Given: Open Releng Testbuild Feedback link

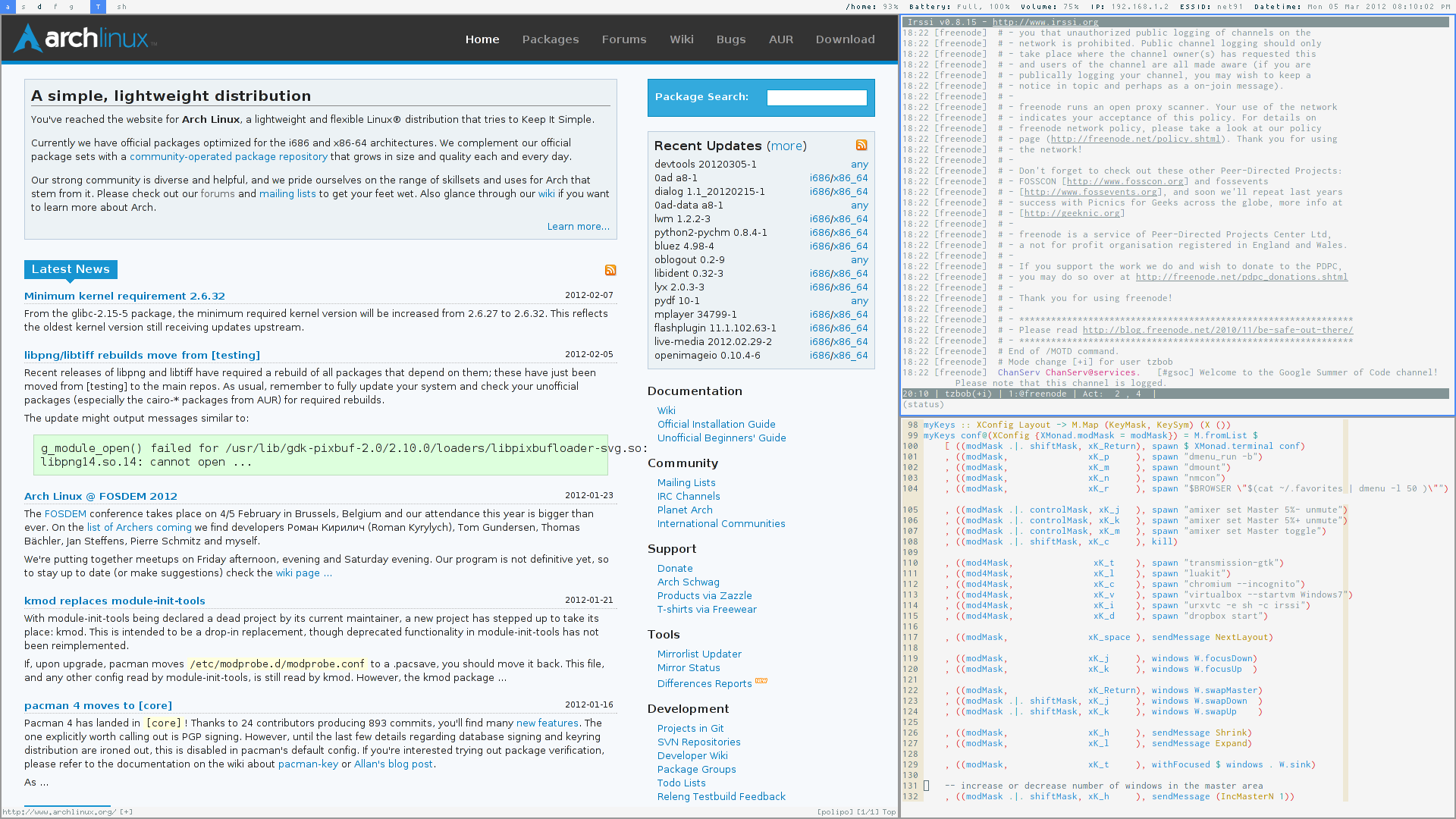Looking at the screenshot, I should tap(721, 797).
